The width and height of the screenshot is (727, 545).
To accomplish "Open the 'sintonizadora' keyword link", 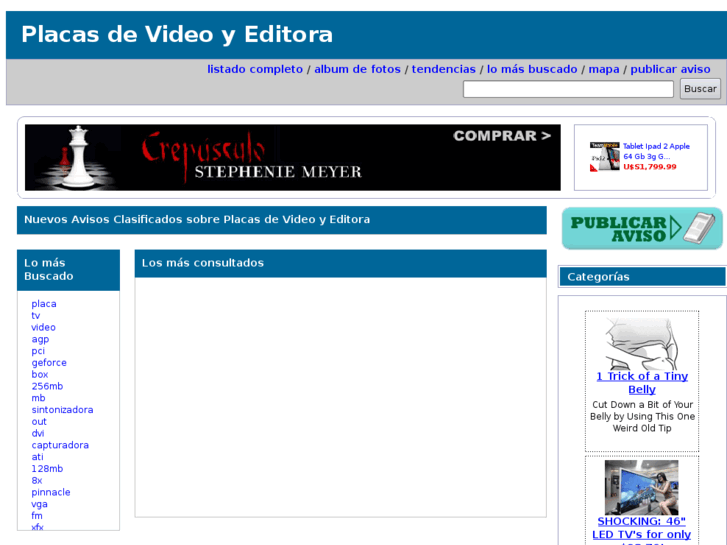I will pos(63,410).
